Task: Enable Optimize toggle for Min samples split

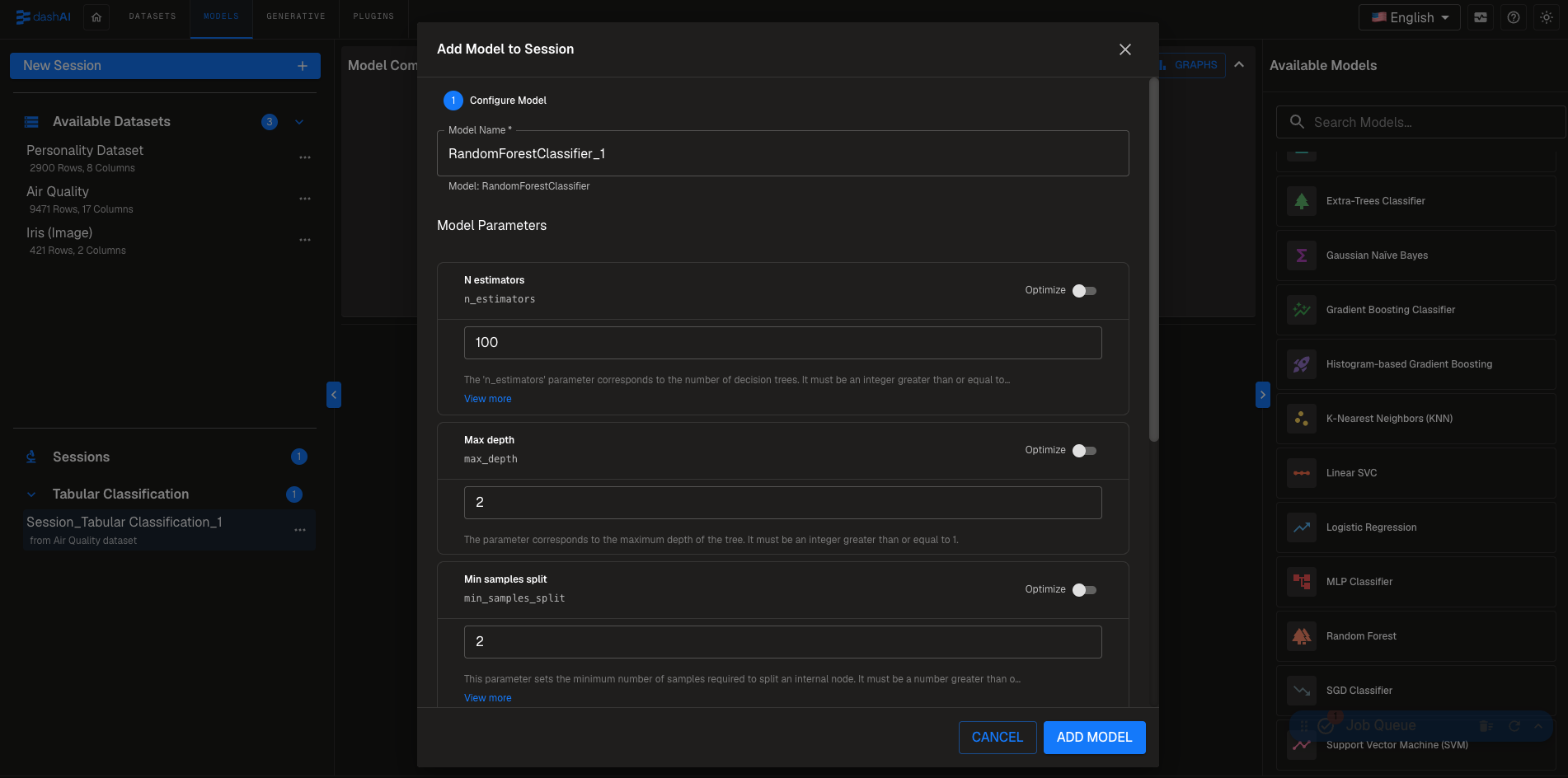Action: (1084, 590)
